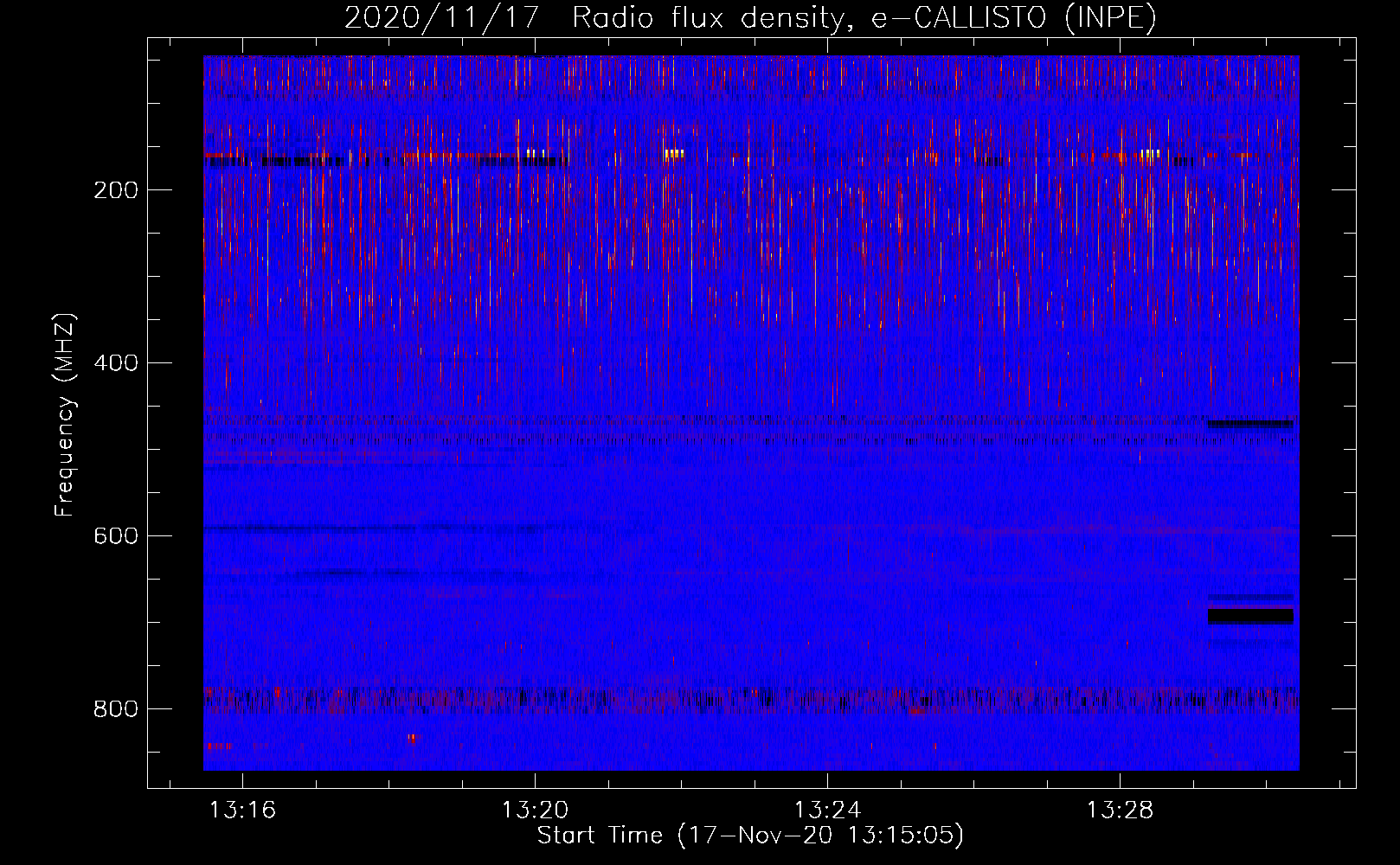This screenshot has height=865, width=1400.
Task: Click the thick black band near 700 MHz
Action: point(1250,616)
